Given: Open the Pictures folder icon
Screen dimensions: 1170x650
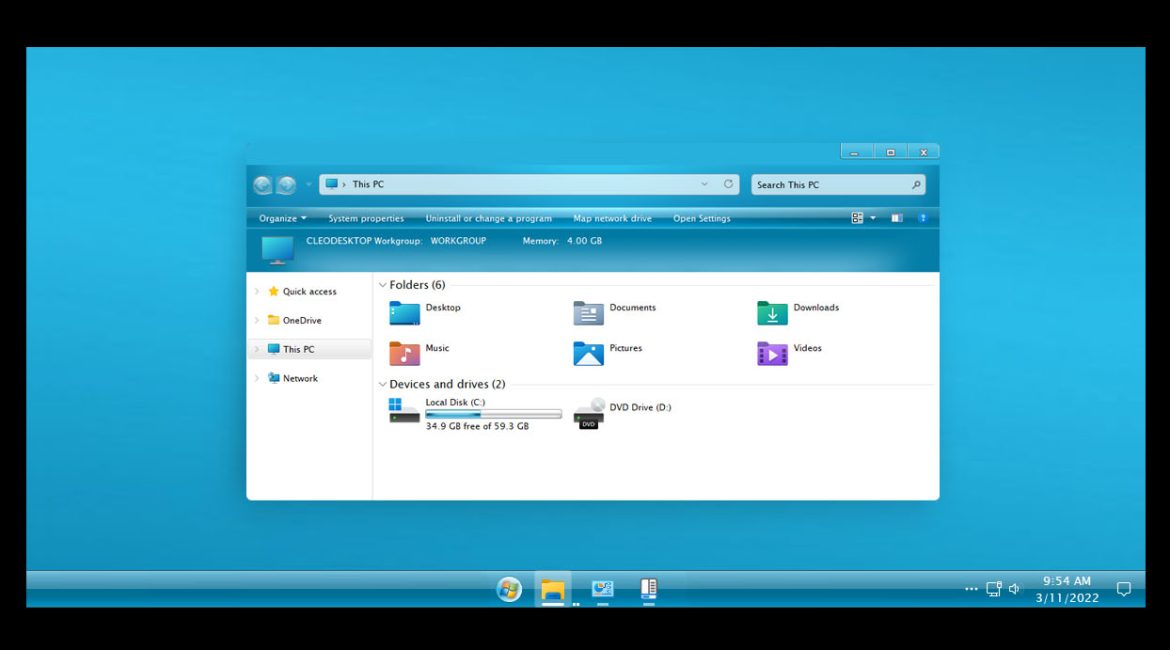Looking at the screenshot, I should coord(588,354).
